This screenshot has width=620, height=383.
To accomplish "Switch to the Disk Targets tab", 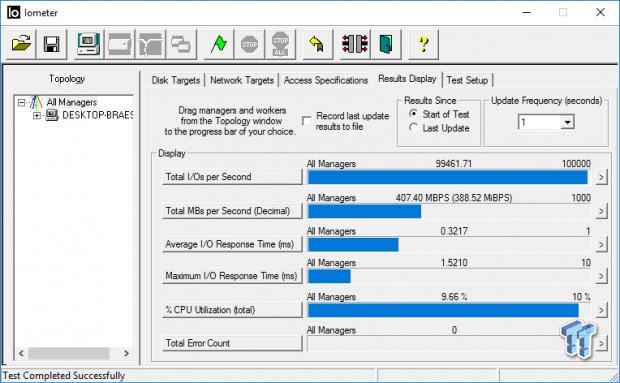I will 176,80.
